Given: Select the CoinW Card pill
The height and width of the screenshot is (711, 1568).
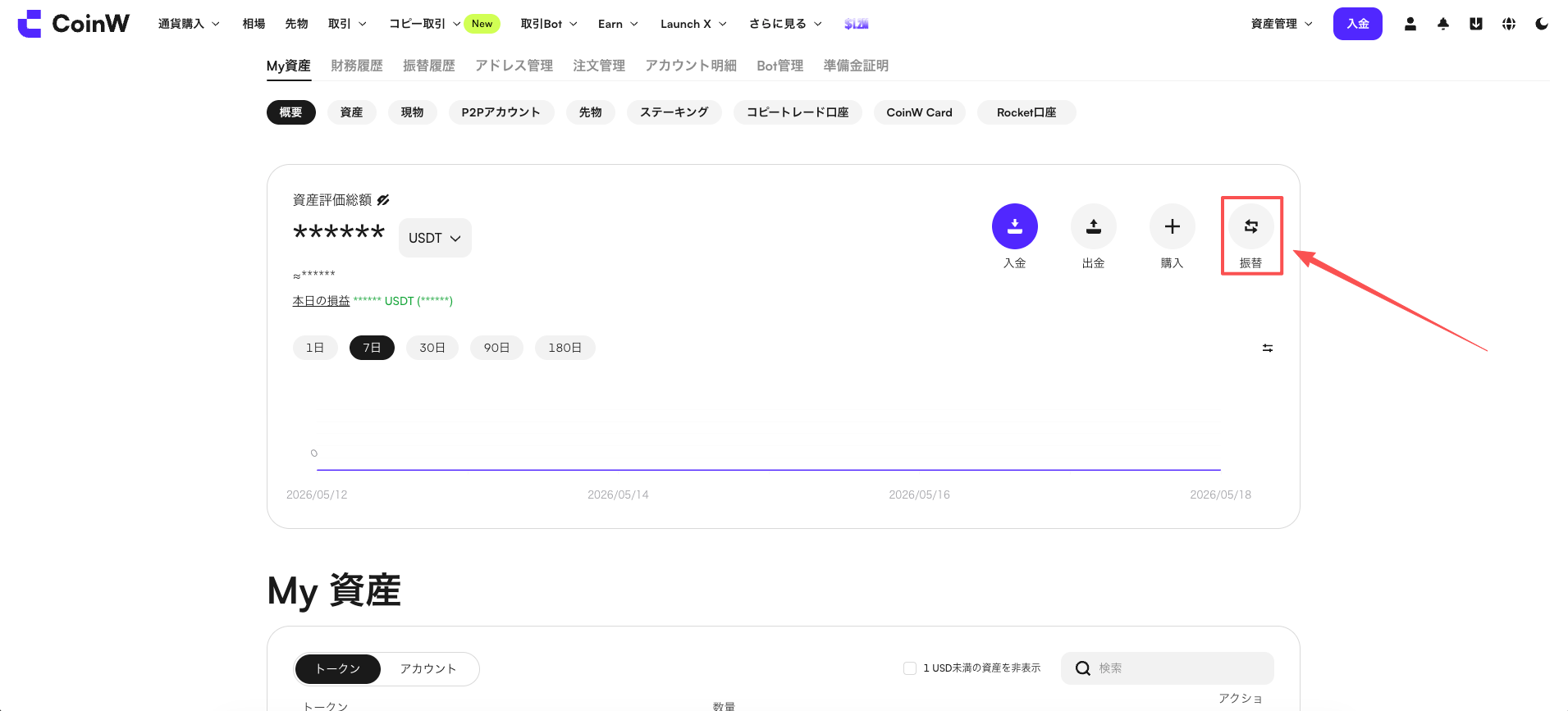Looking at the screenshot, I should (920, 112).
